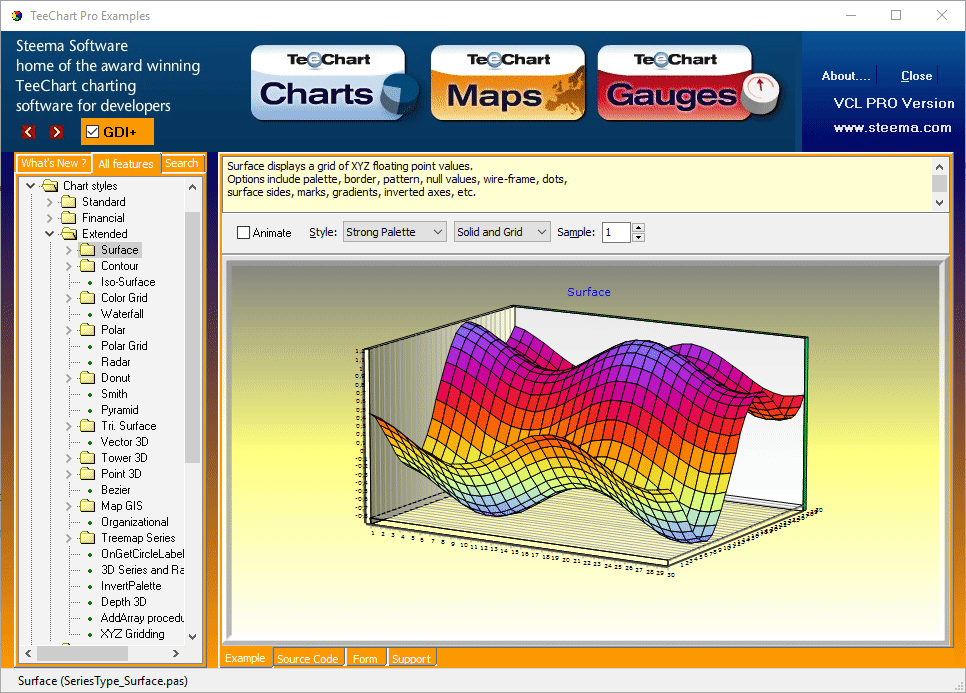
Task: Switch to the What's New ? tab
Action: [x=54, y=163]
